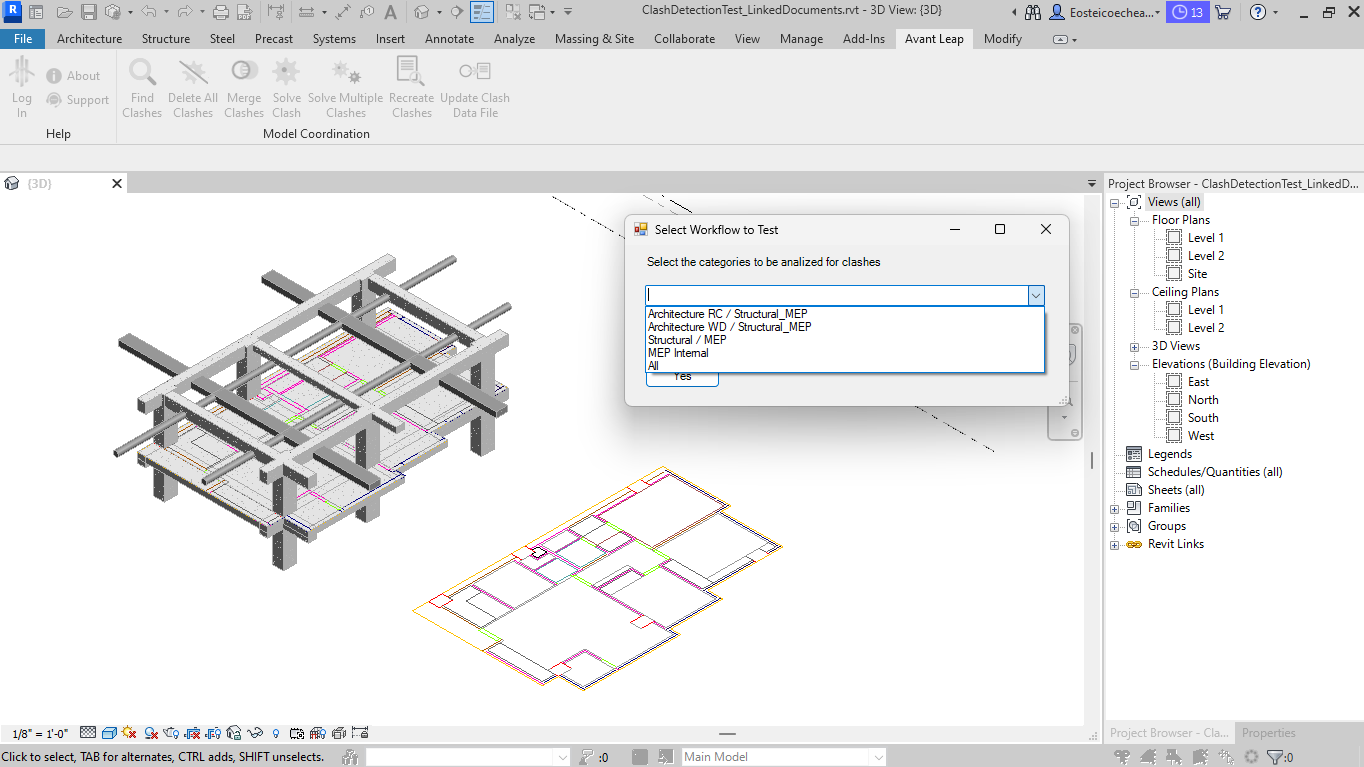The image size is (1364, 767).
Task: Open the Collaborate ribbon tab
Action: (684, 39)
